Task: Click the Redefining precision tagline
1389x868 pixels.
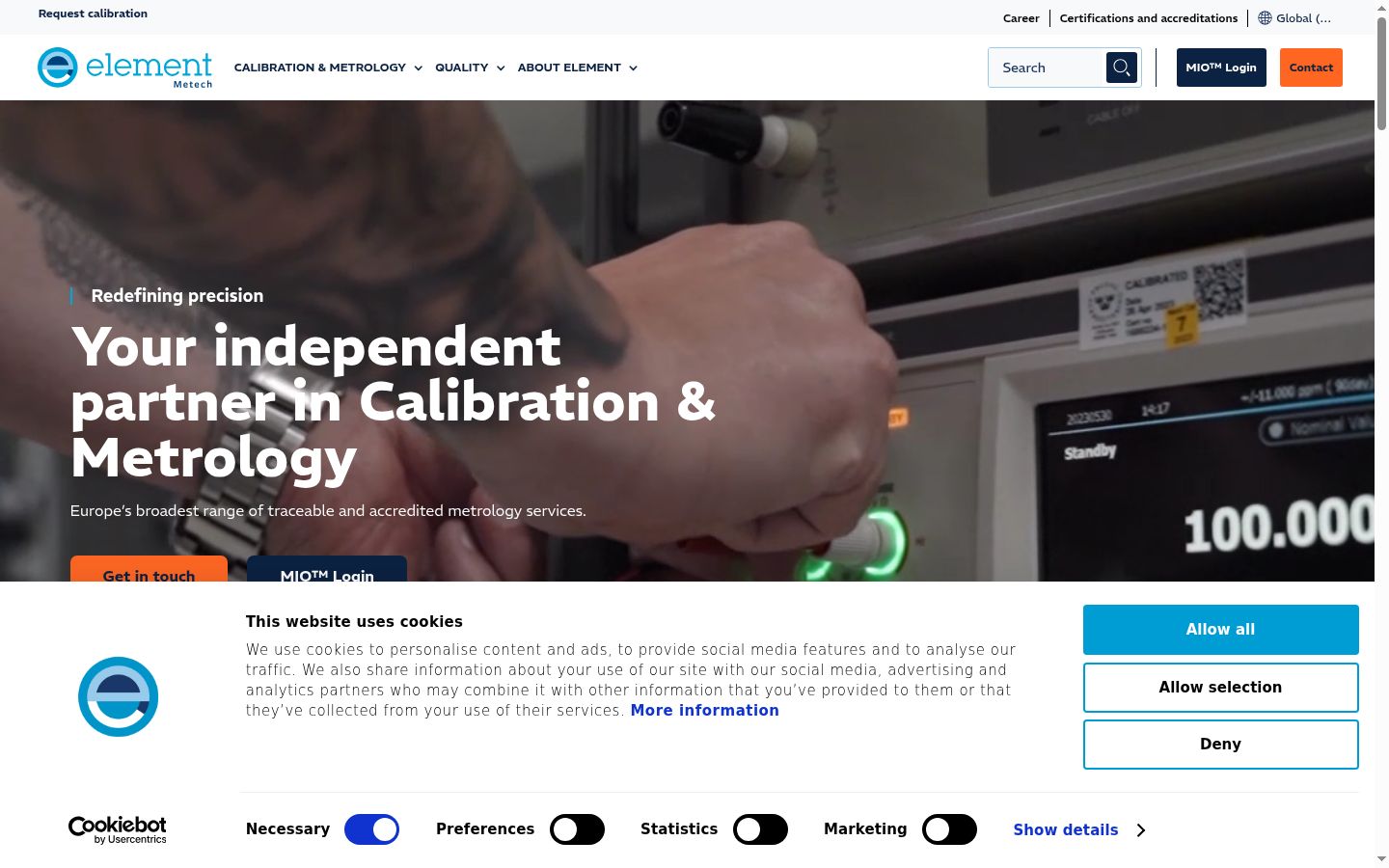Action: click(x=177, y=296)
